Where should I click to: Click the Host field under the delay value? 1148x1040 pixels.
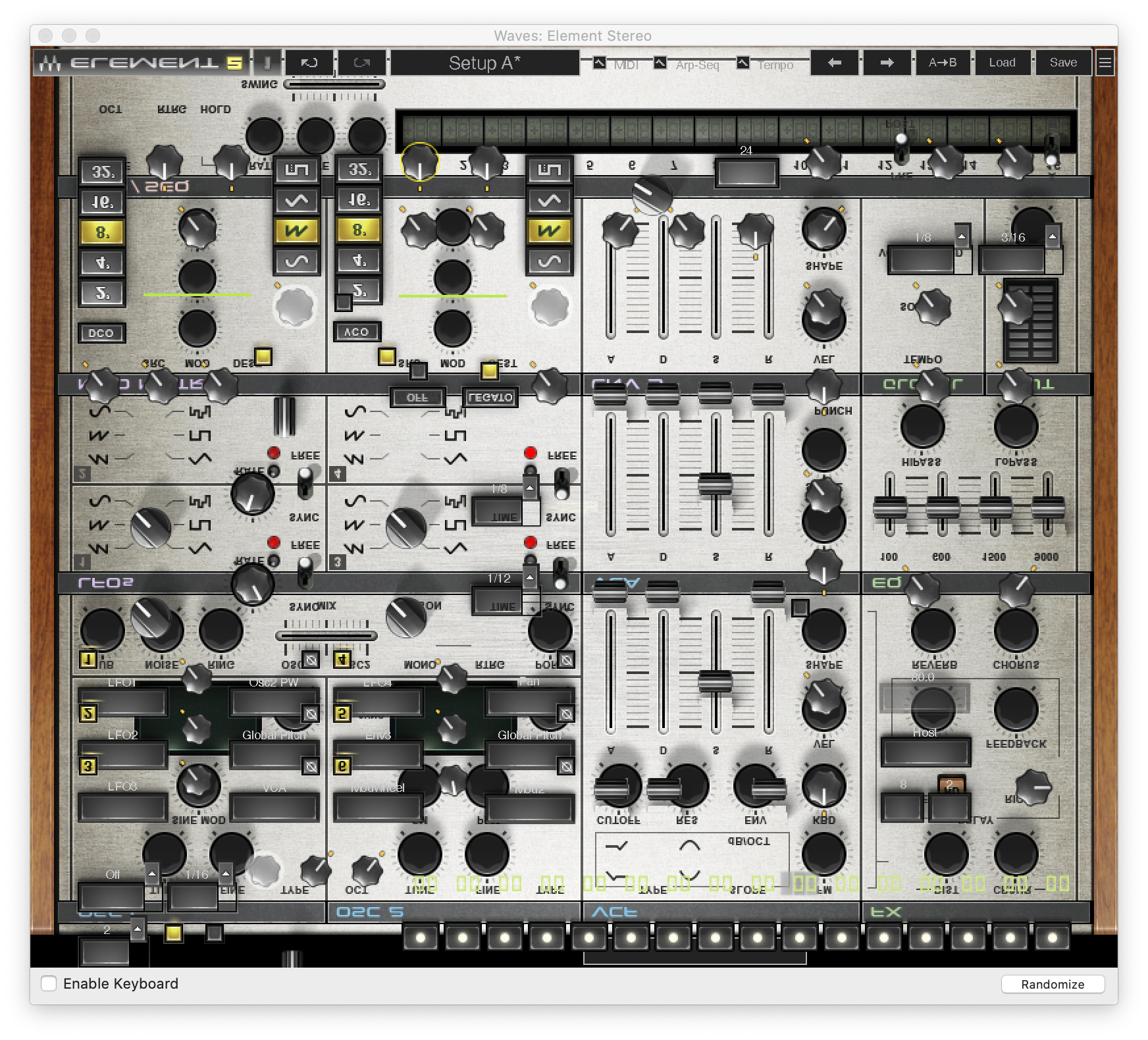[926, 752]
